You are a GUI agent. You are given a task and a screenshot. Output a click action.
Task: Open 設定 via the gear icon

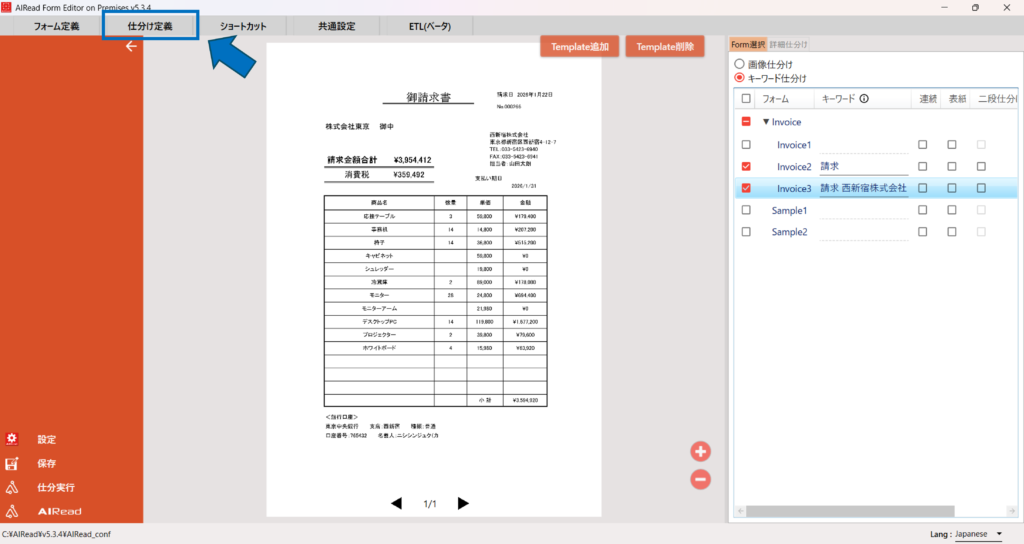[x=12, y=439]
